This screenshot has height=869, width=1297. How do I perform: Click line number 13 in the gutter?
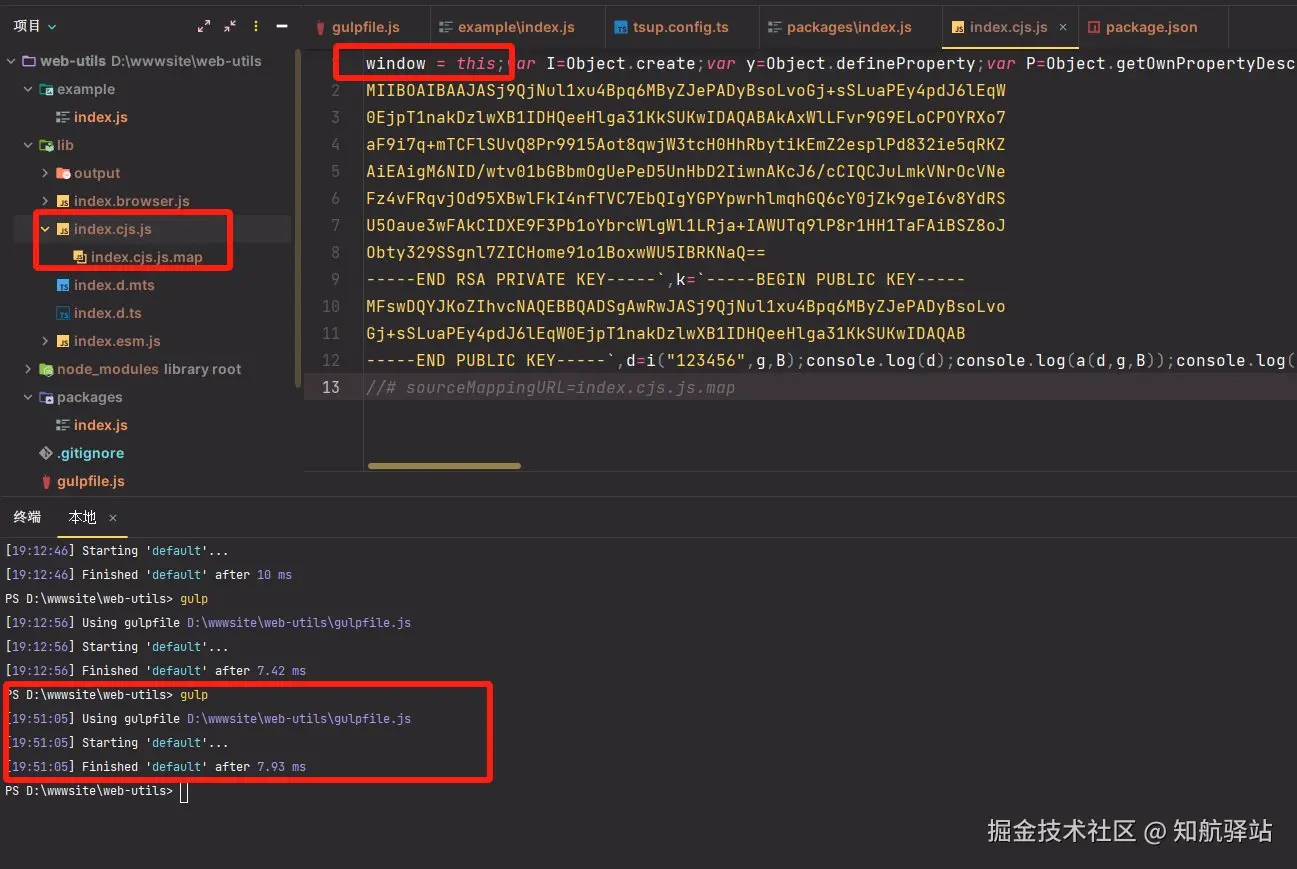pyautogui.click(x=330, y=388)
